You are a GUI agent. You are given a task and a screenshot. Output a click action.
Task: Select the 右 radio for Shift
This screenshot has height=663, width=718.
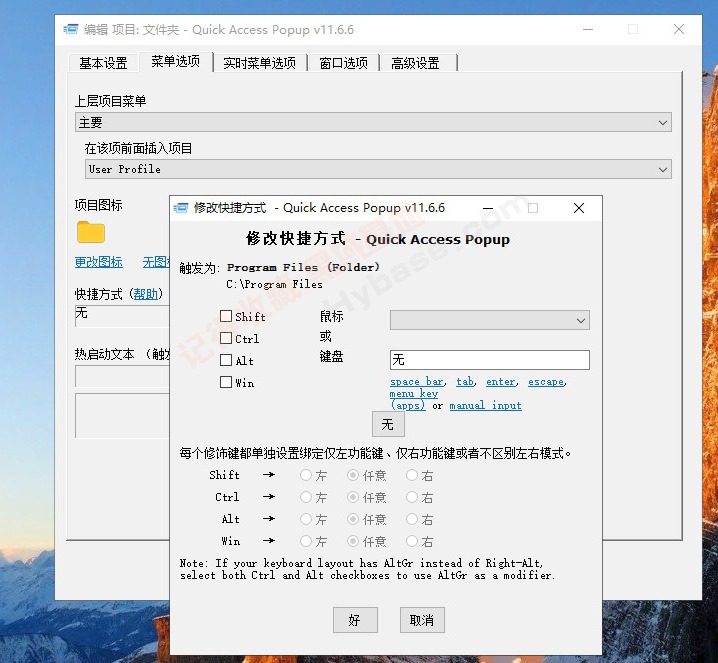(412, 475)
